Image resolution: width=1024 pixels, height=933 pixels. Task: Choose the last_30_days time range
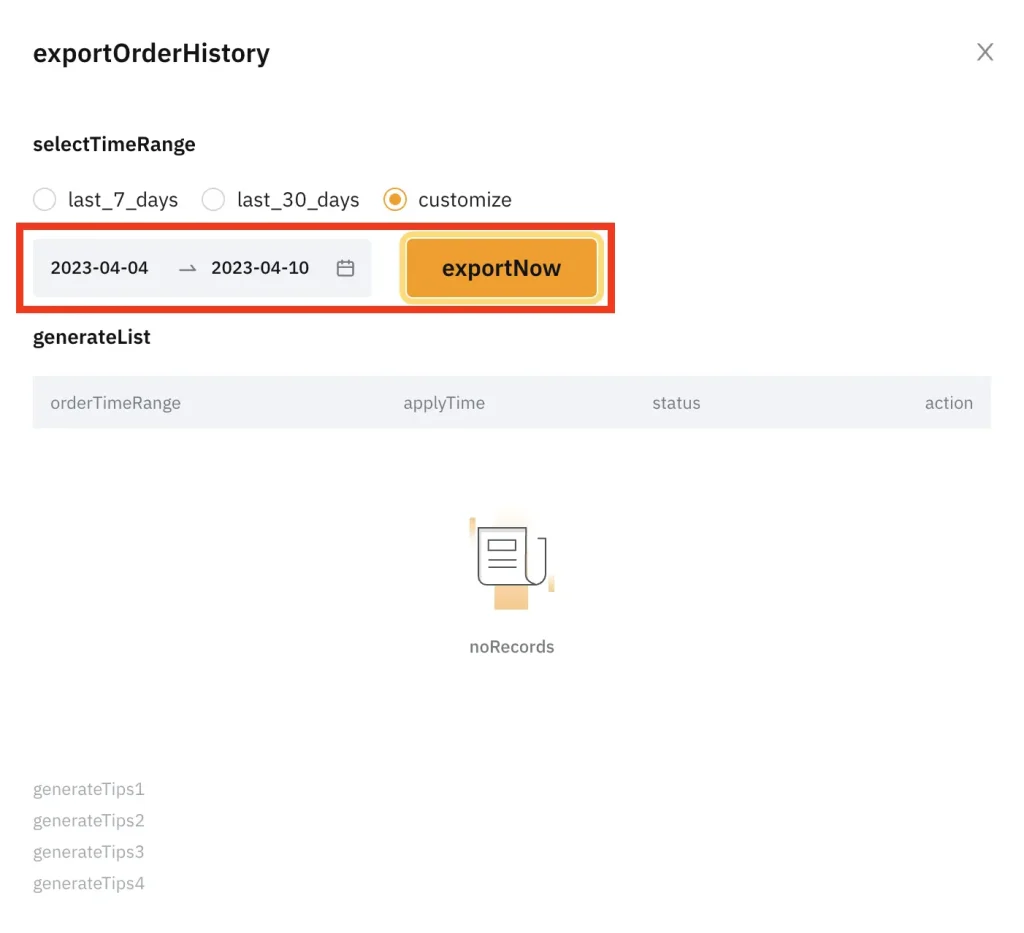pyautogui.click(x=214, y=200)
